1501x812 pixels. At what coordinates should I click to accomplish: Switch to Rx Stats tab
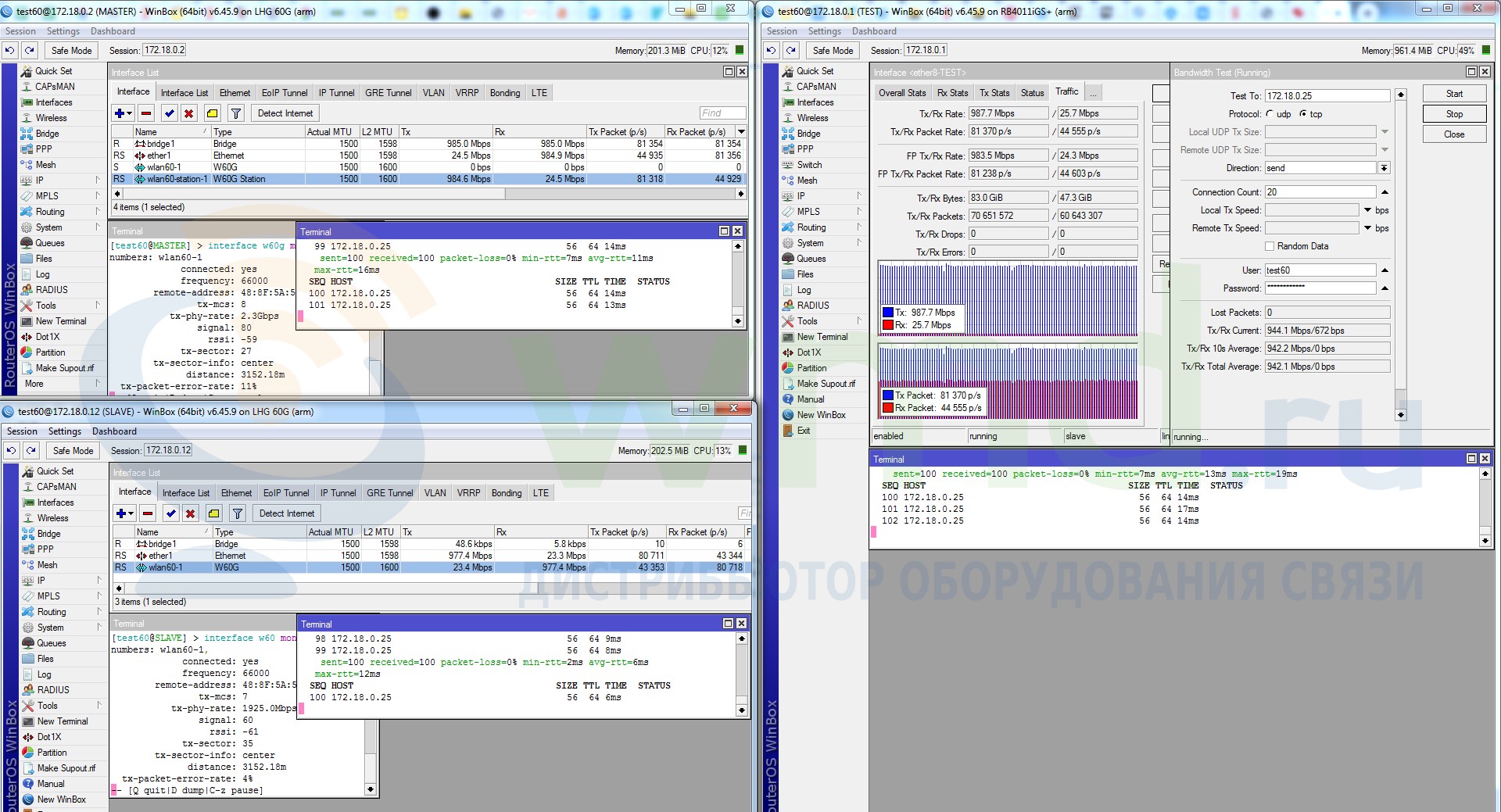point(952,93)
